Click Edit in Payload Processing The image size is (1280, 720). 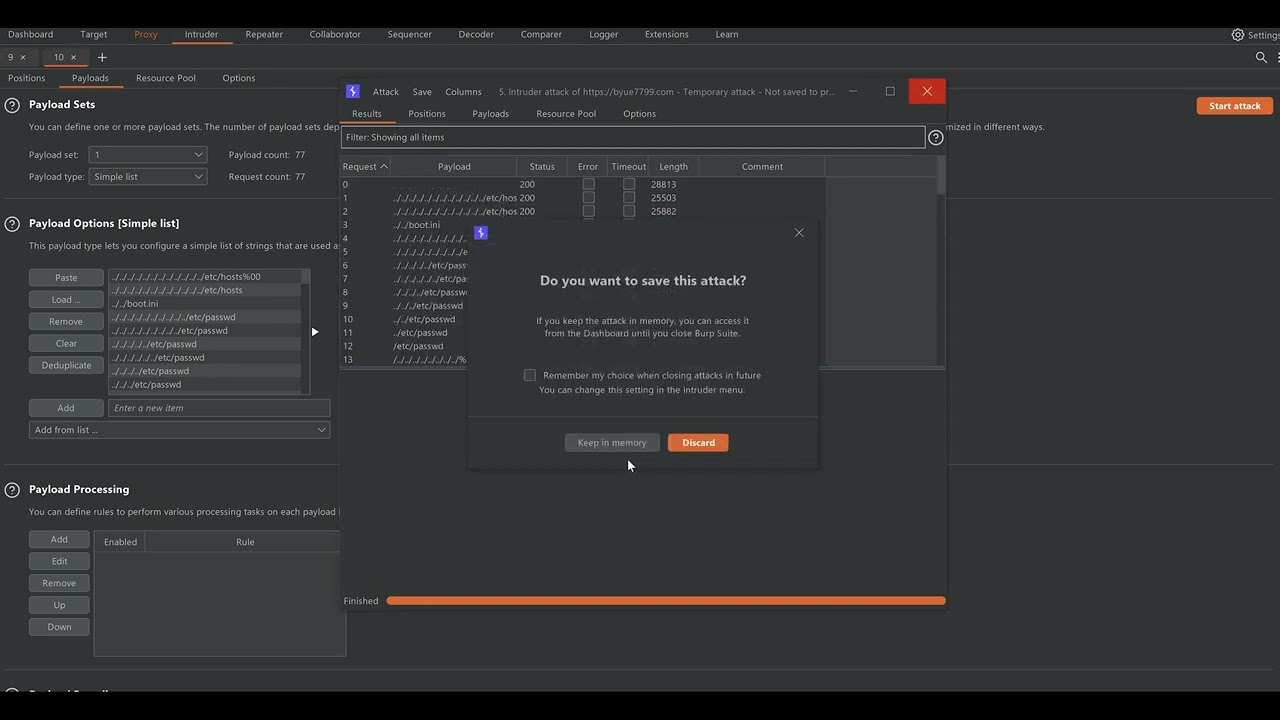[x=59, y=562]
